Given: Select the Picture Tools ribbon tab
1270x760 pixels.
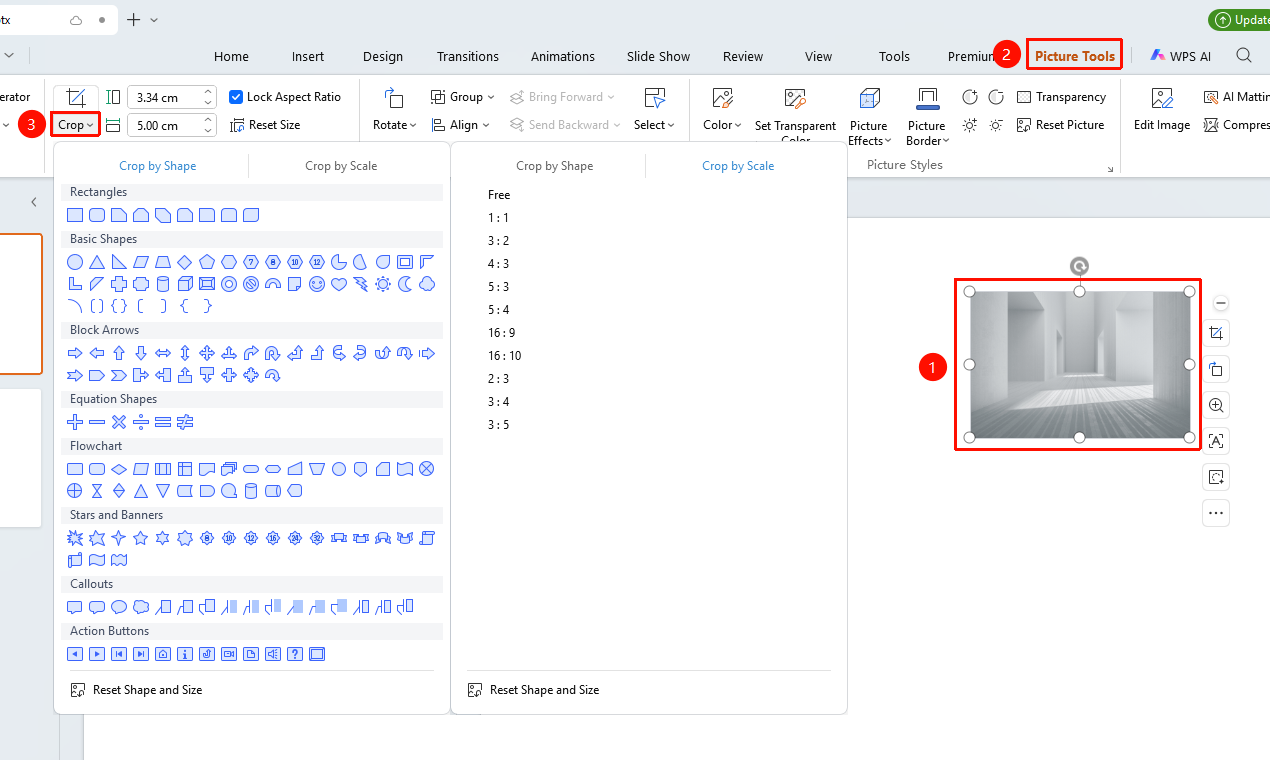Looking at the screenshot, I should click(1075, 56).
